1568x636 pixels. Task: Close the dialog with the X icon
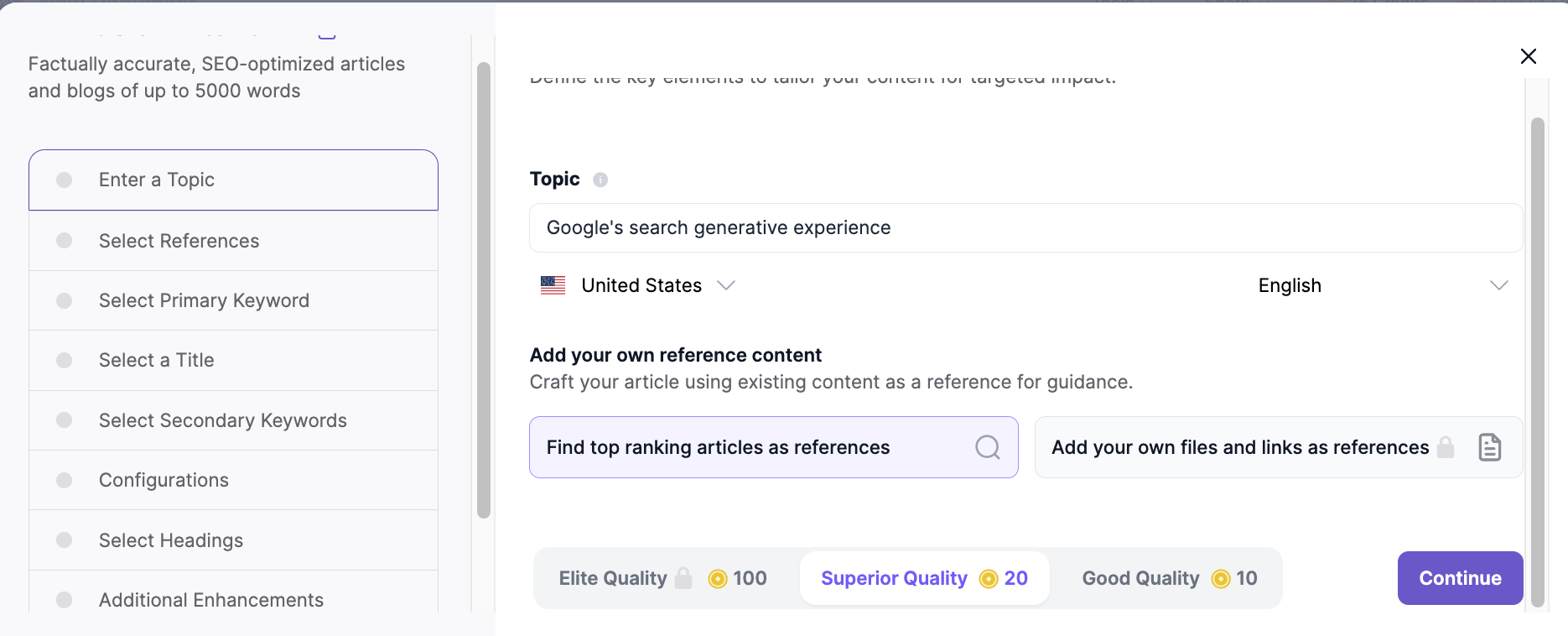coord(1528,56)
